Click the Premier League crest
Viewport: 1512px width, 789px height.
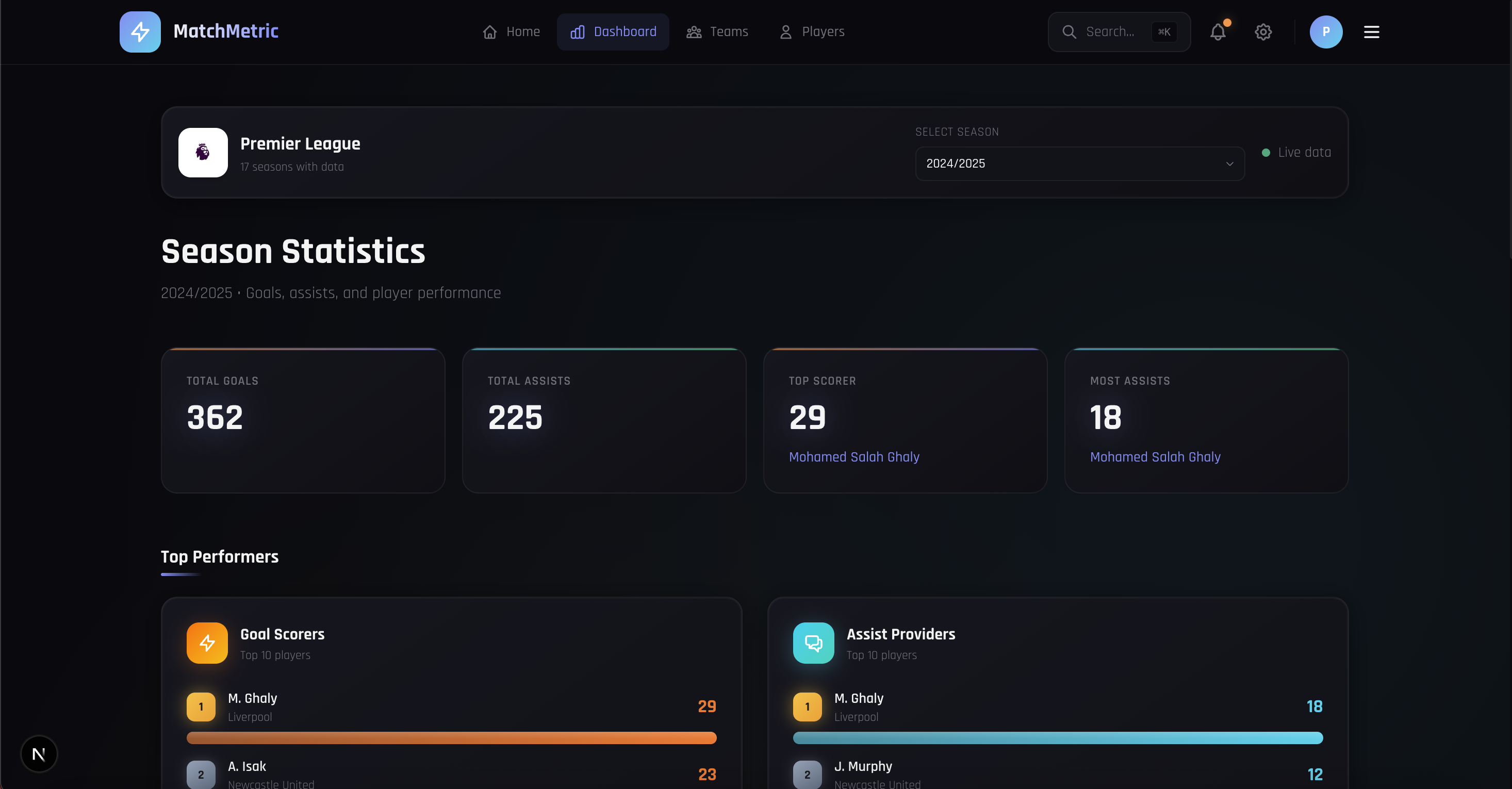tap(202, 153)
